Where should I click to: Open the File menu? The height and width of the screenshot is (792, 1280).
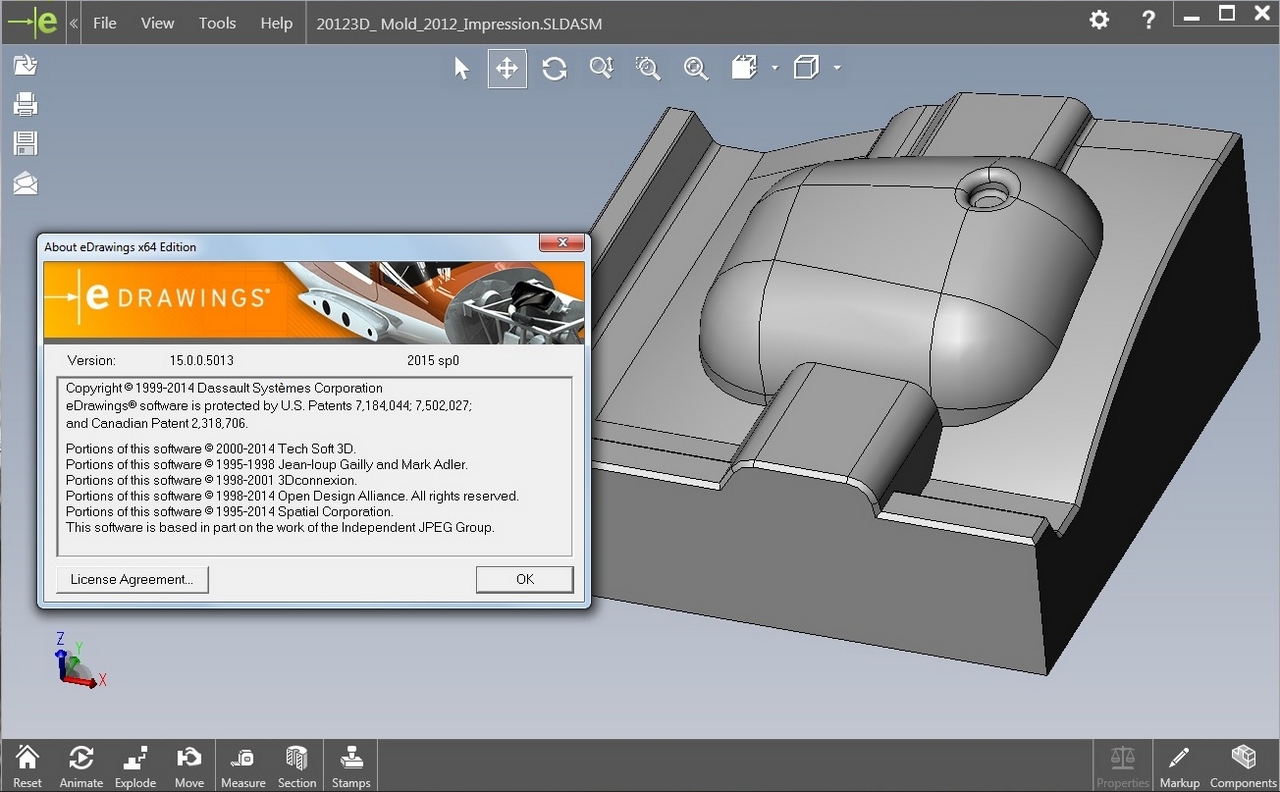(105, 23)
